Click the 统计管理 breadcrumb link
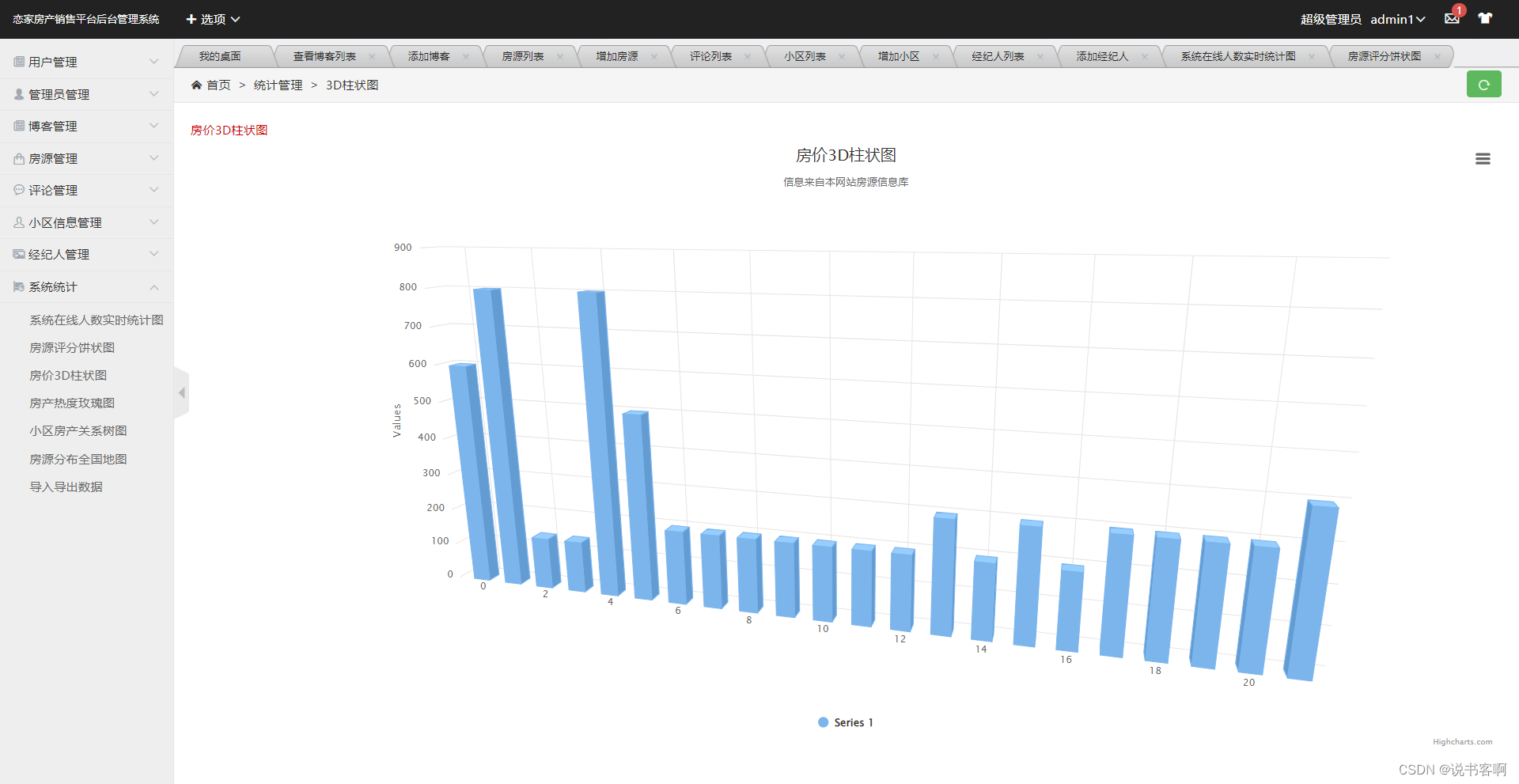Image resolution: width=1519 pixels, height=784 pixels. (x=278, y=85)
